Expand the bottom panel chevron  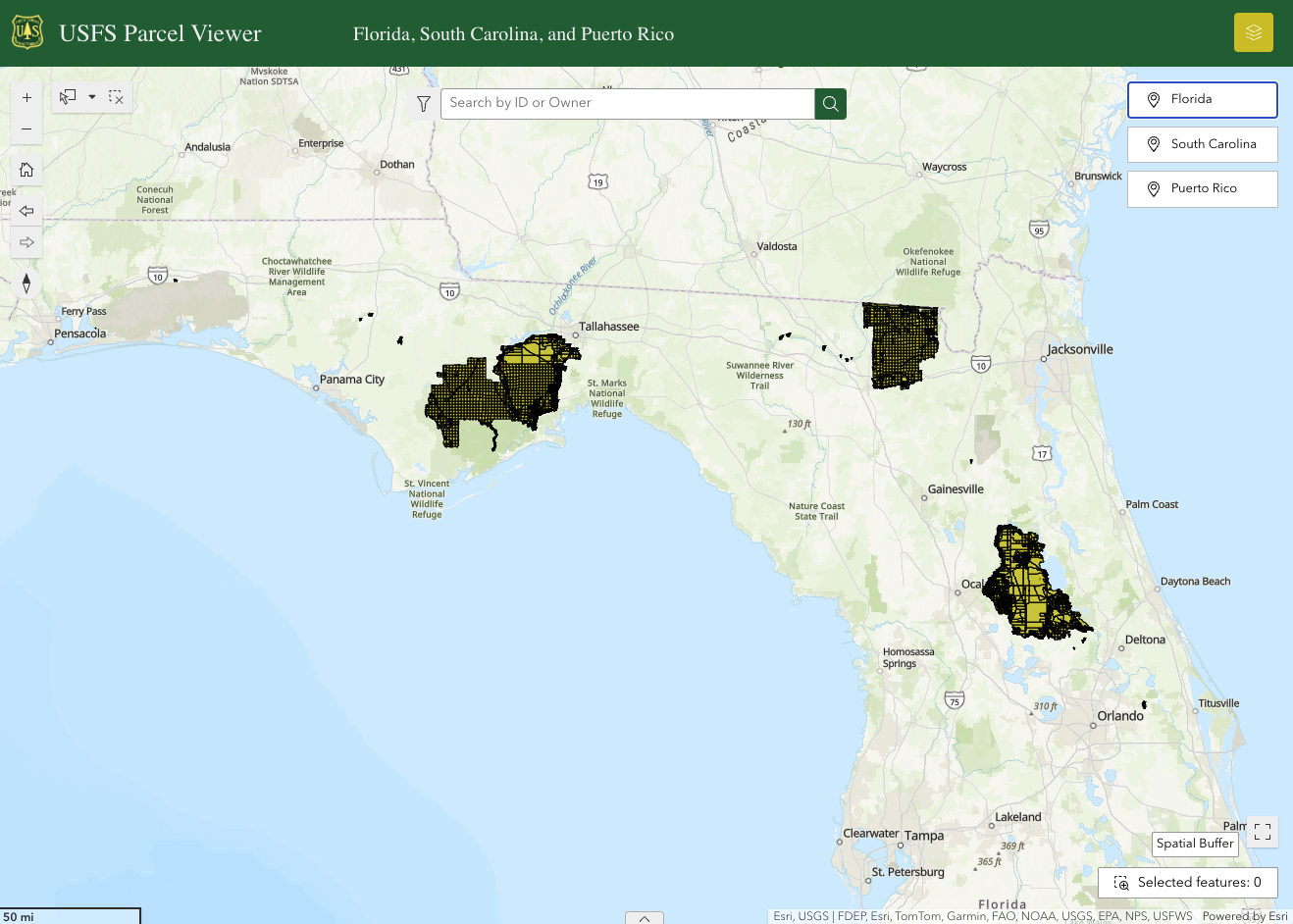coord(644,918)
